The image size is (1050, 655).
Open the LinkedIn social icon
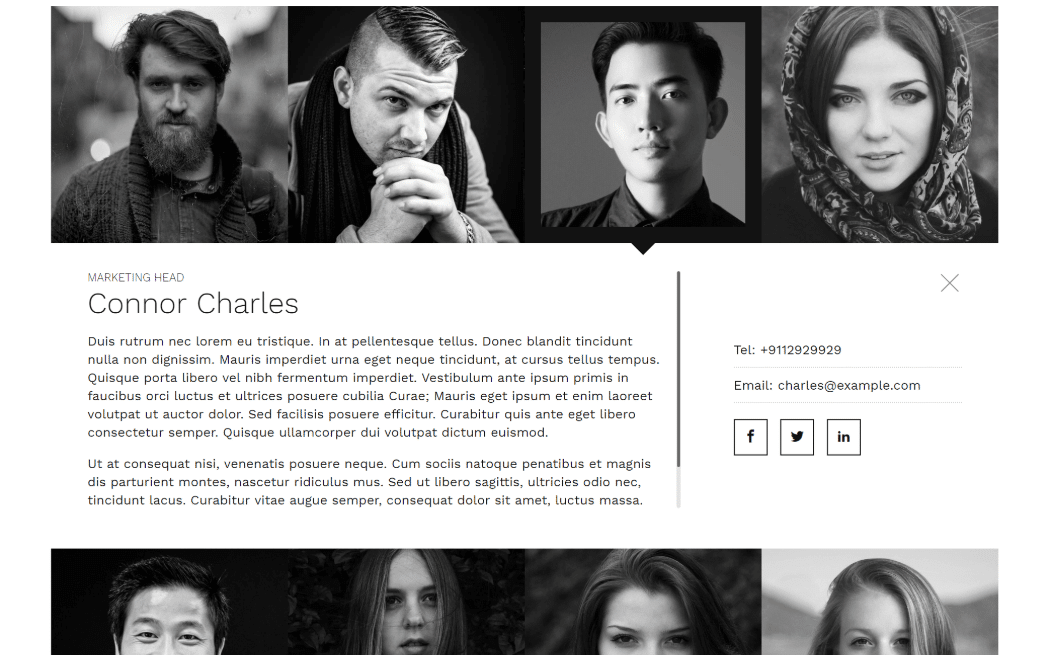(x=844, y=437)
